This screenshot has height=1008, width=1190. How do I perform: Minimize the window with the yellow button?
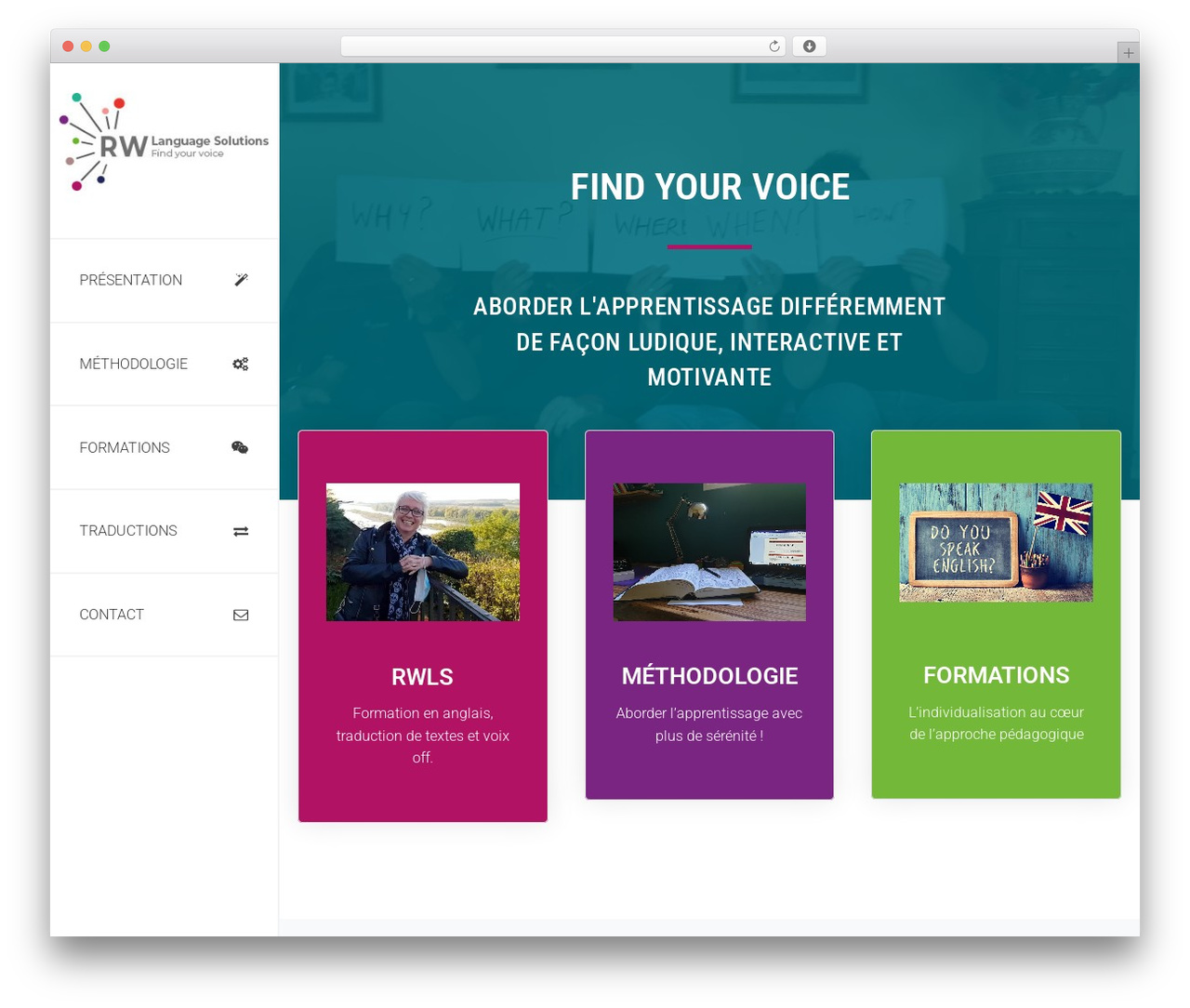point(86,46)
